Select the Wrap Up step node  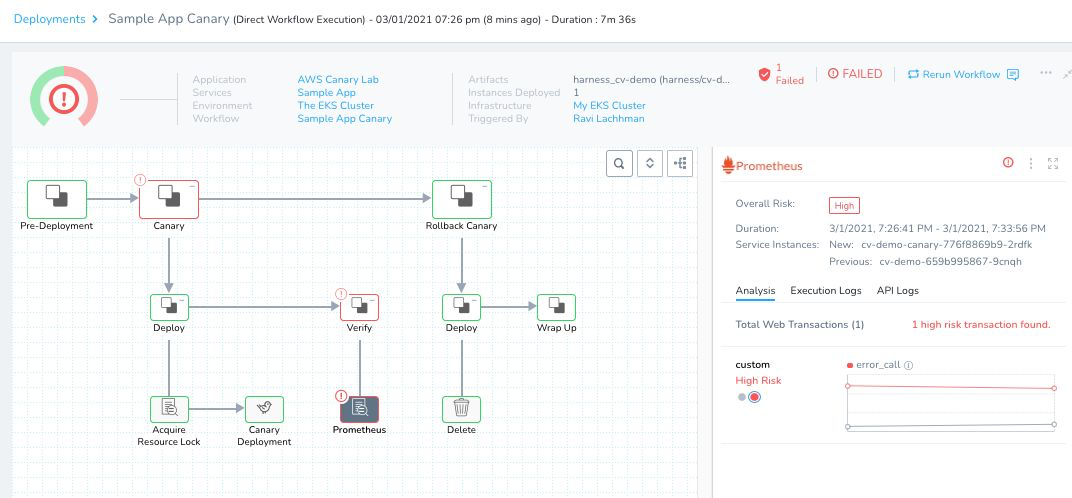point(557,307)
